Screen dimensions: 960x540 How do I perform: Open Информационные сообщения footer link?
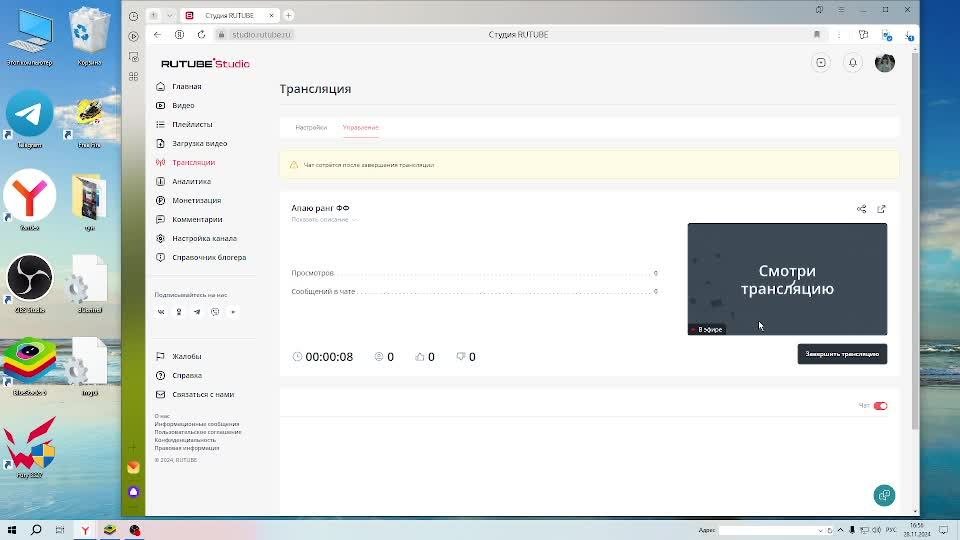(197, 424)
